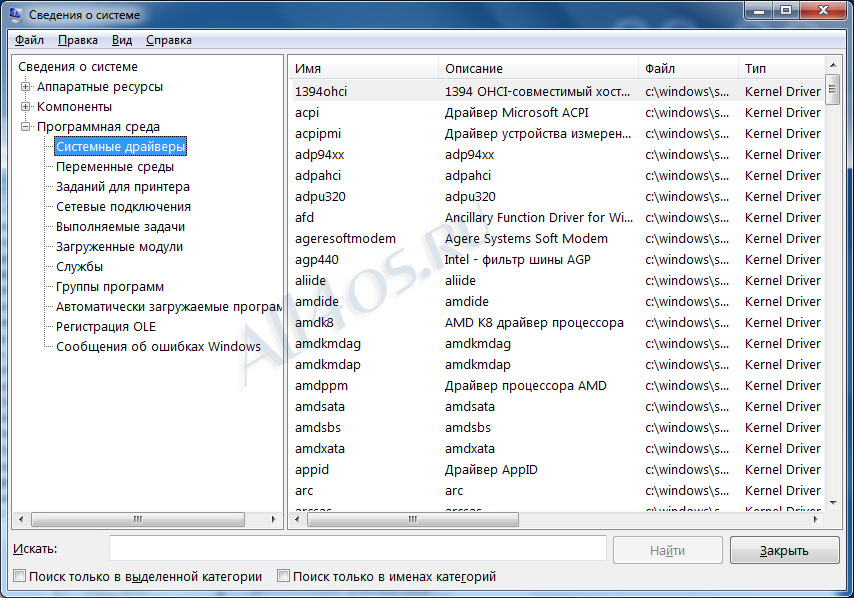Image resolution: width=854 pixels, height=598 pixels.
Task: Click the System Information title bar icon
Action: pos(14,14)
